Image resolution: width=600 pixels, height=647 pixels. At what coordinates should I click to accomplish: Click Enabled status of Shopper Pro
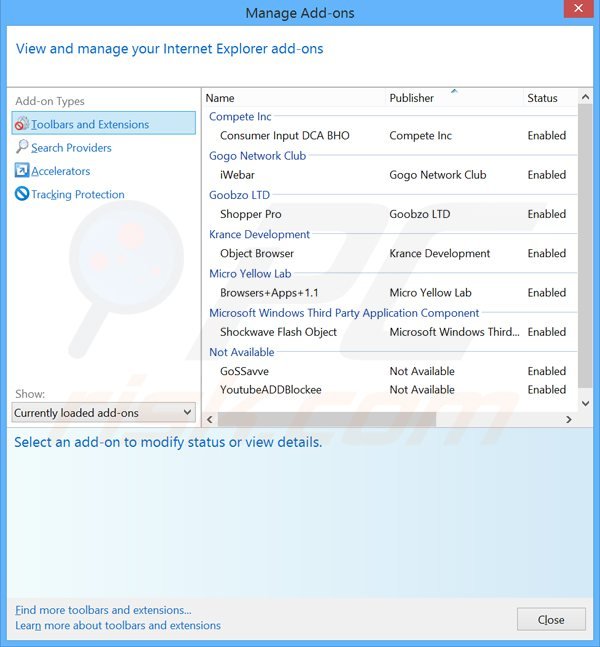click(546, 214)
